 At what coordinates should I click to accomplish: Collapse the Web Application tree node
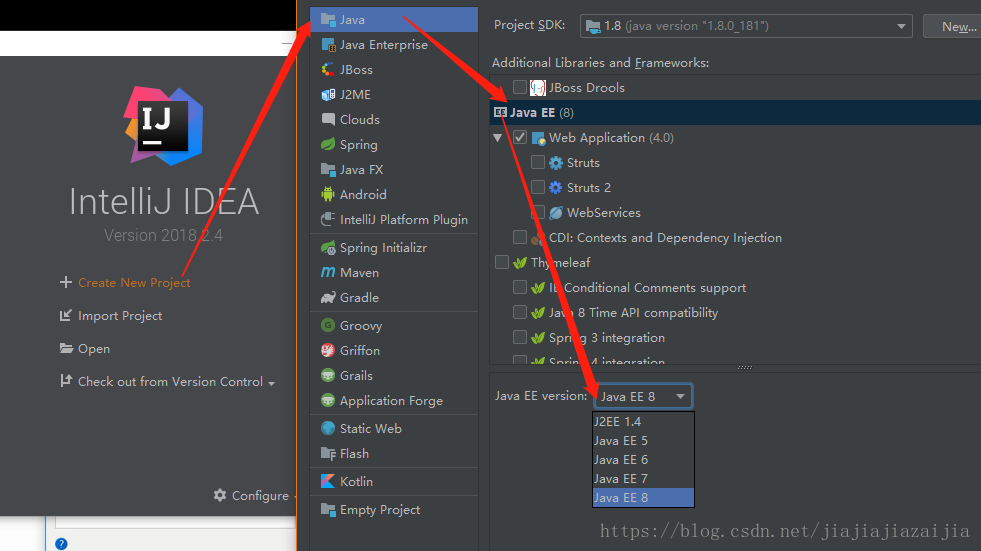click(x=497, y=138)
